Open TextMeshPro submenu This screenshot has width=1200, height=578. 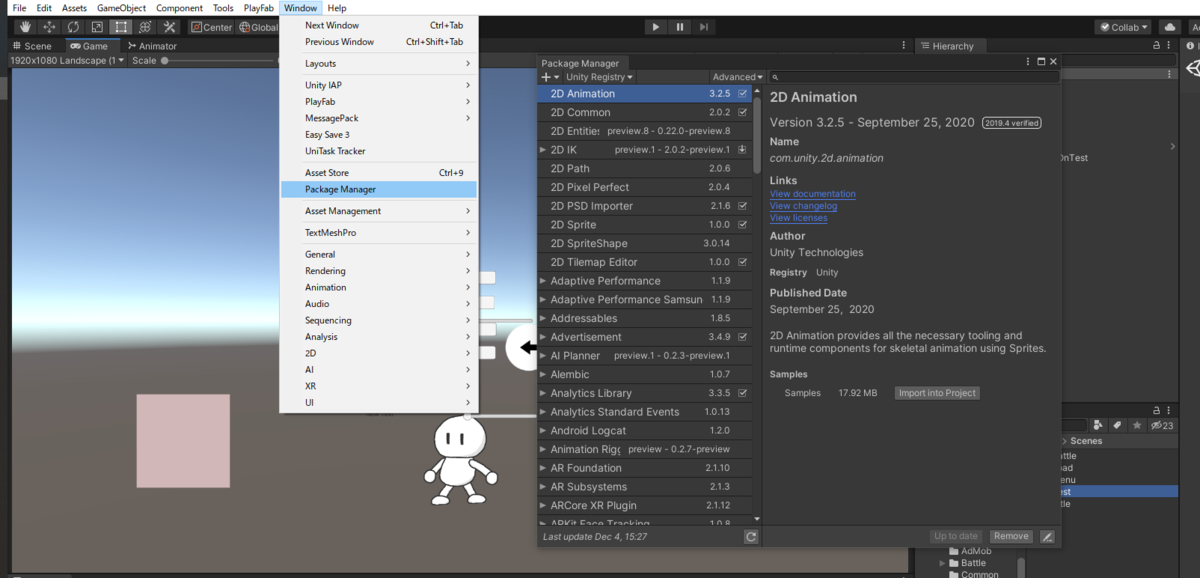[x=378, y=233]
